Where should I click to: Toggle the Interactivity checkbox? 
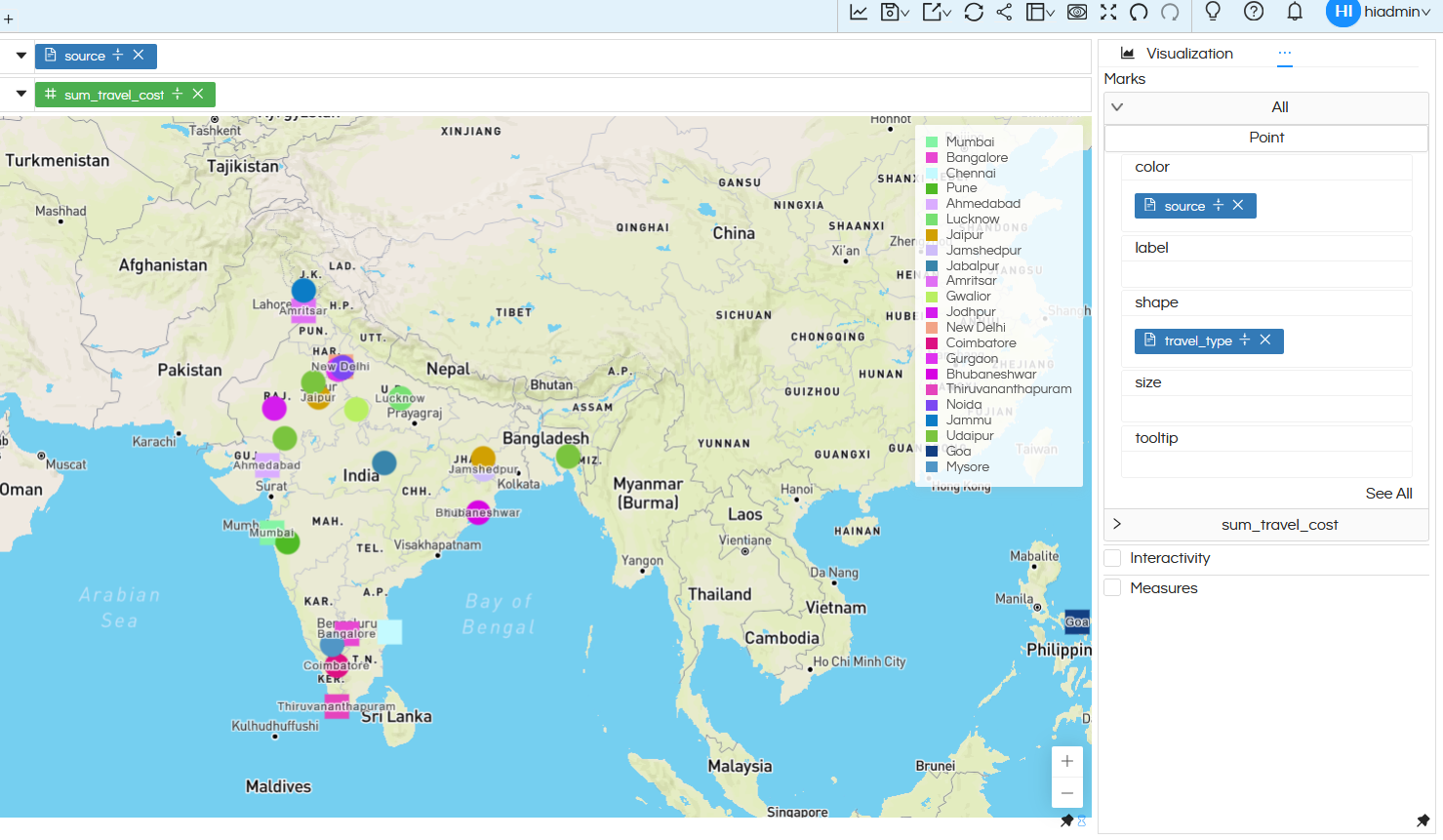[1112, 558]
